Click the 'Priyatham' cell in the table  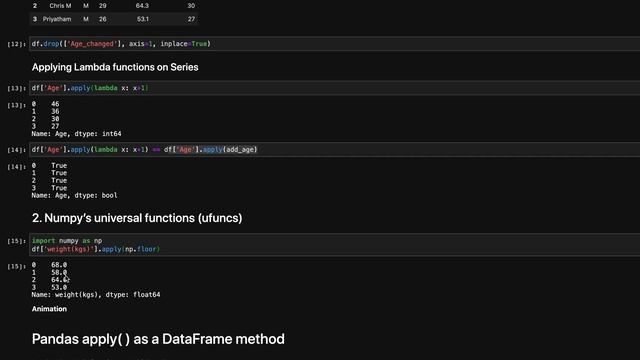pos(57,19)
